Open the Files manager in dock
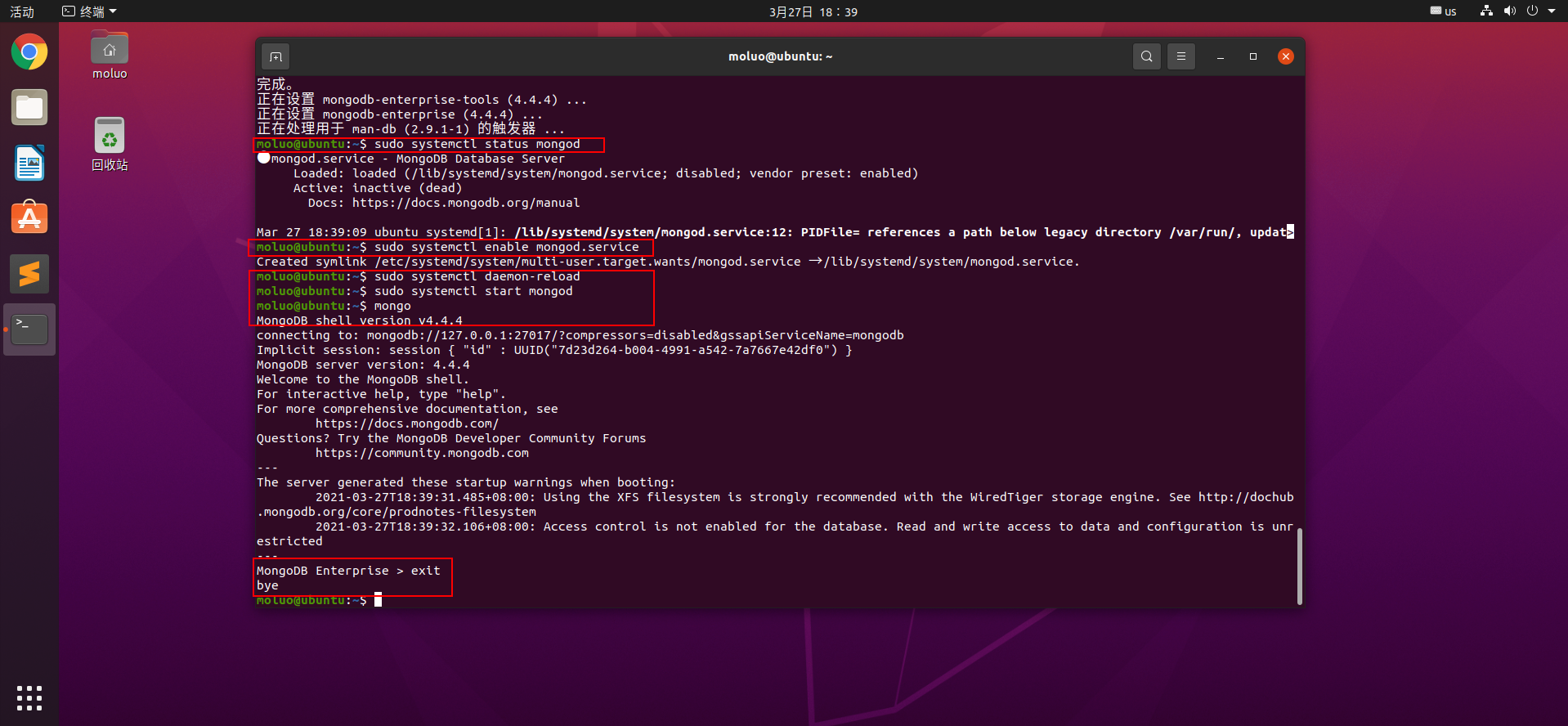 coord(29,108)
